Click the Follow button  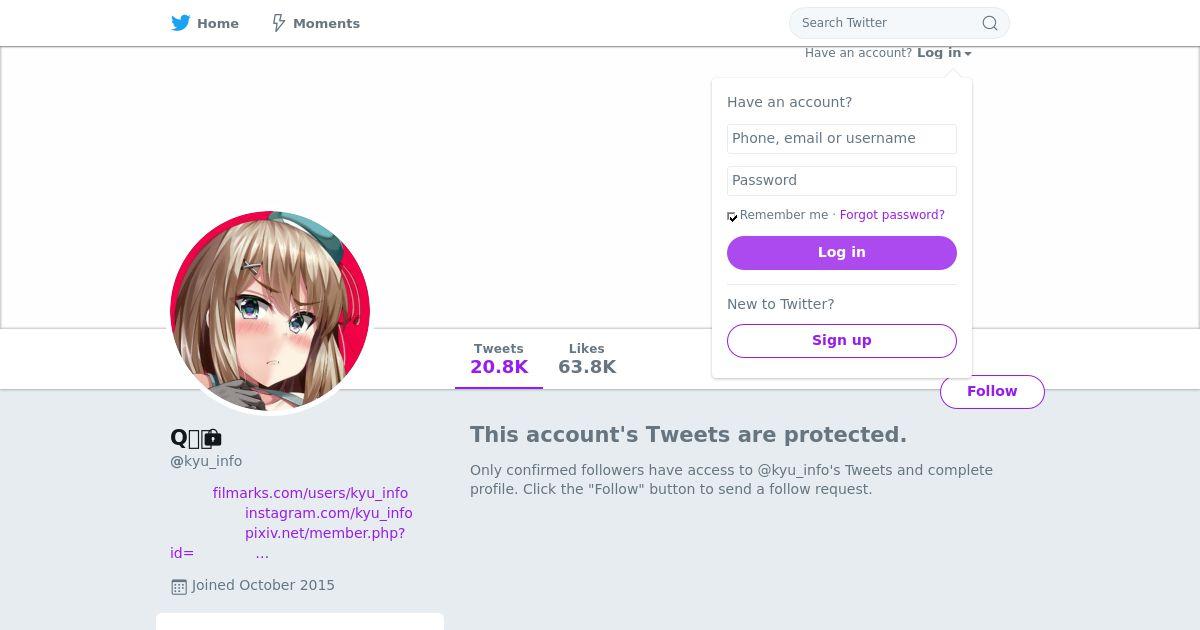click(x=992, y=392)
